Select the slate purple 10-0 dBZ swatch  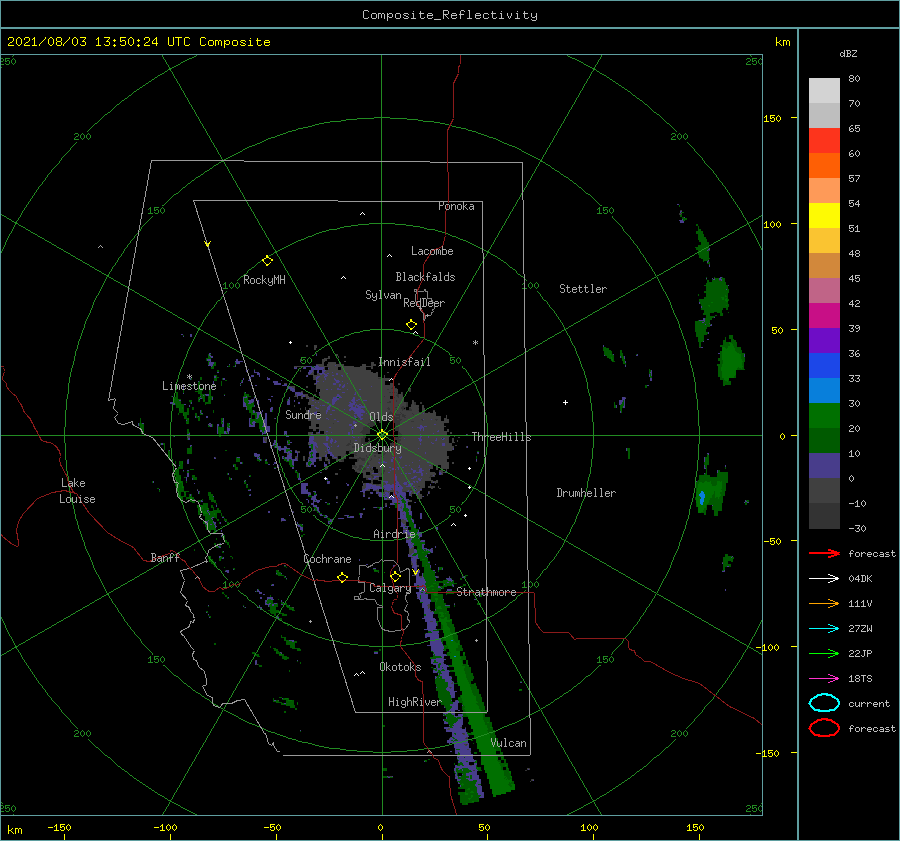[824, 466]
